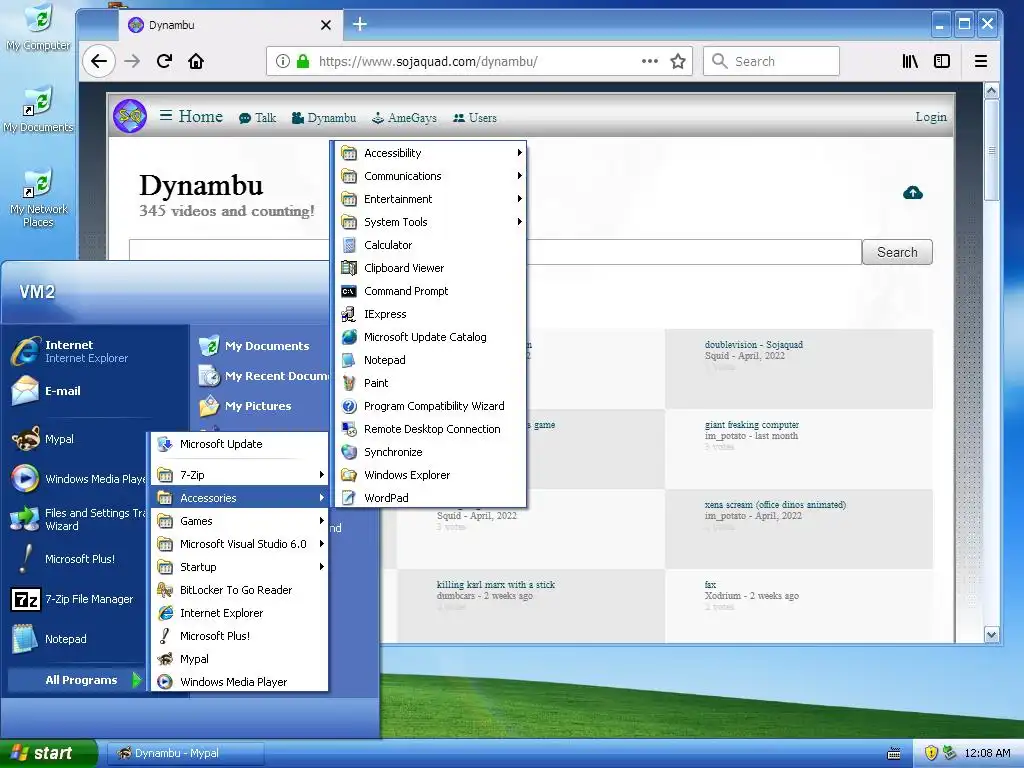Expand the Entertainment submenu
The width and height of the screenshot is (1024, 768).
430,199
